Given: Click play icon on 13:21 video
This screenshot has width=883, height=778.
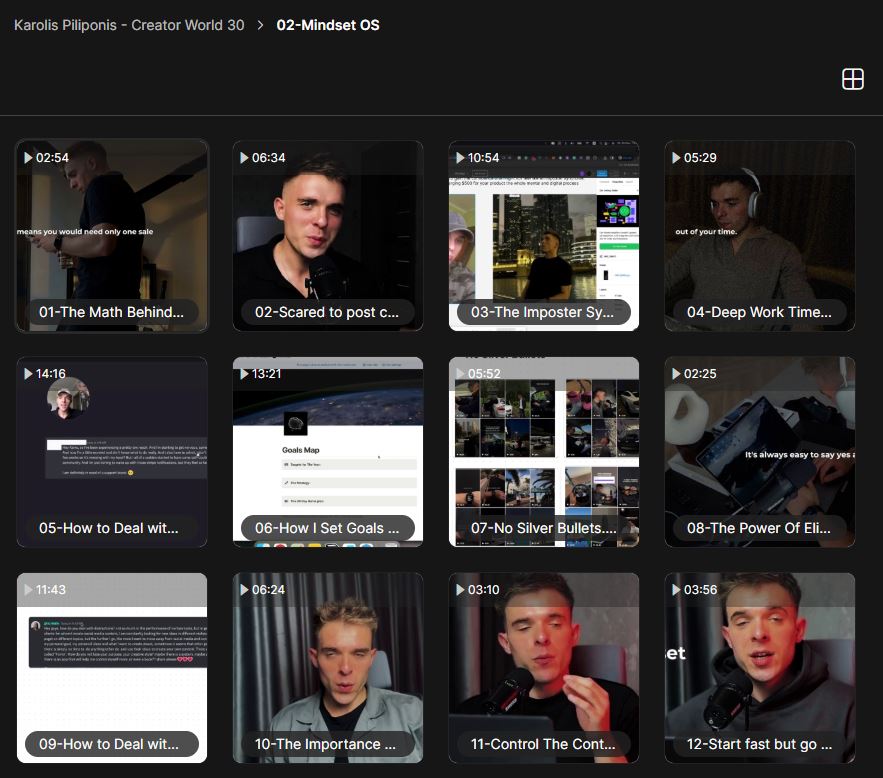Looking at the screenshot, I should pos(244,374).
